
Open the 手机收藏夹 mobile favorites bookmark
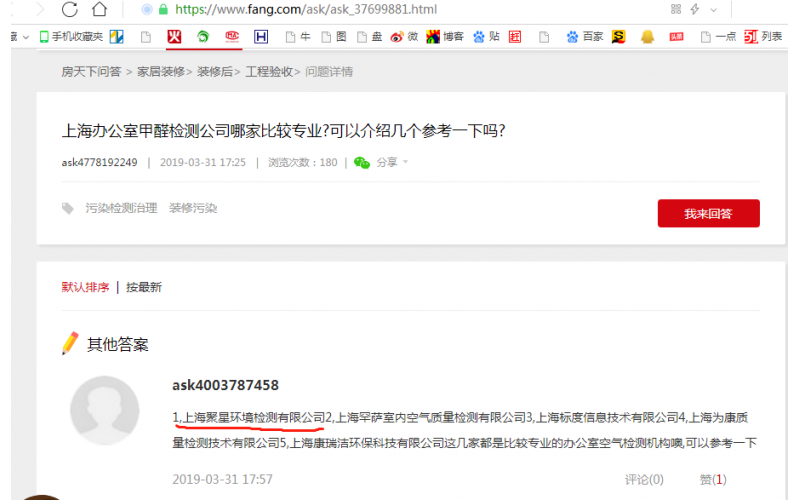coord(71,37)
